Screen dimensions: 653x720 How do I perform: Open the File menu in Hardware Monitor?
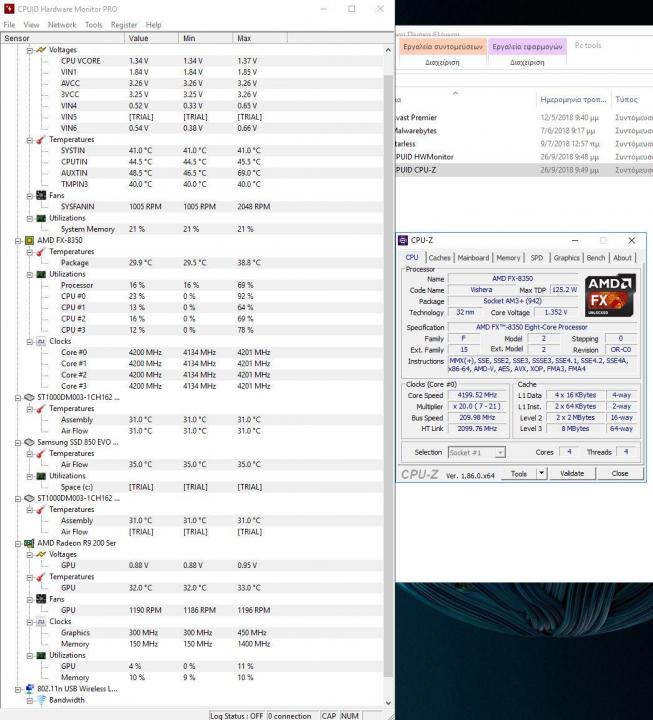pos(9,25)
